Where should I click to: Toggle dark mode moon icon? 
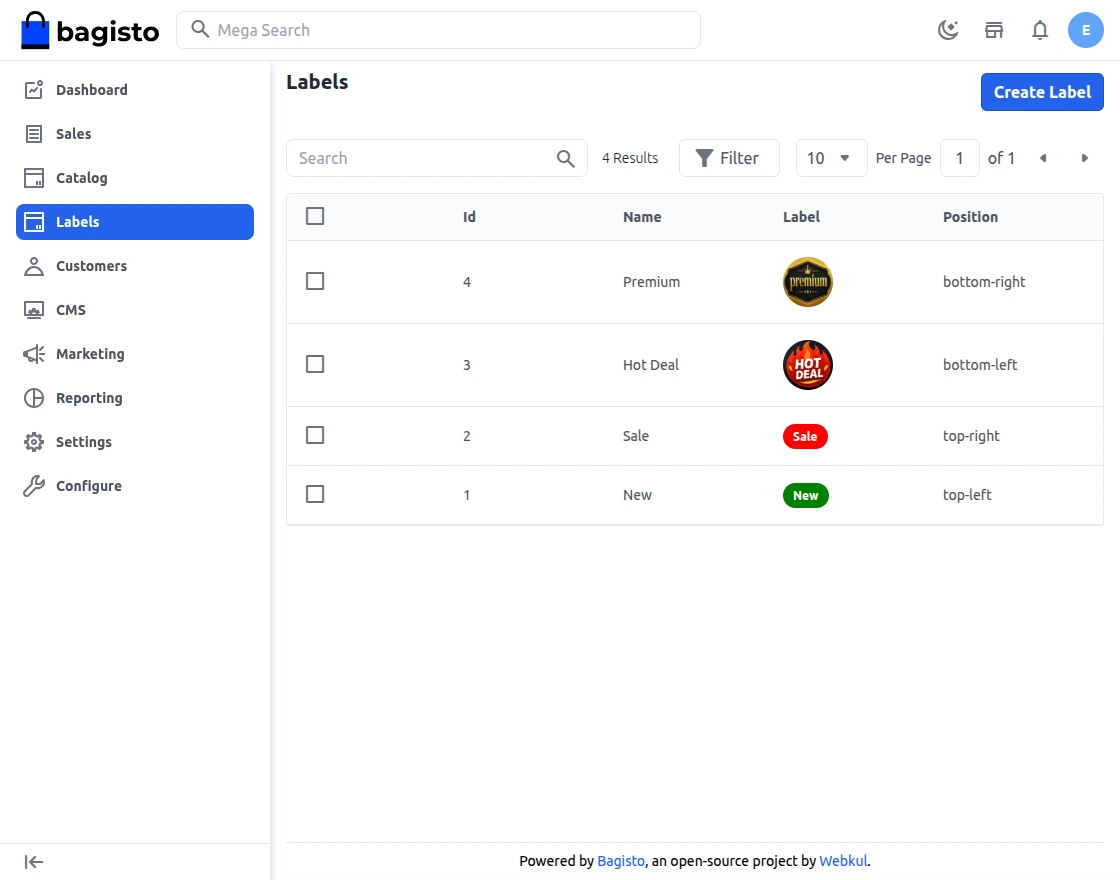click(x=948, y=30)
